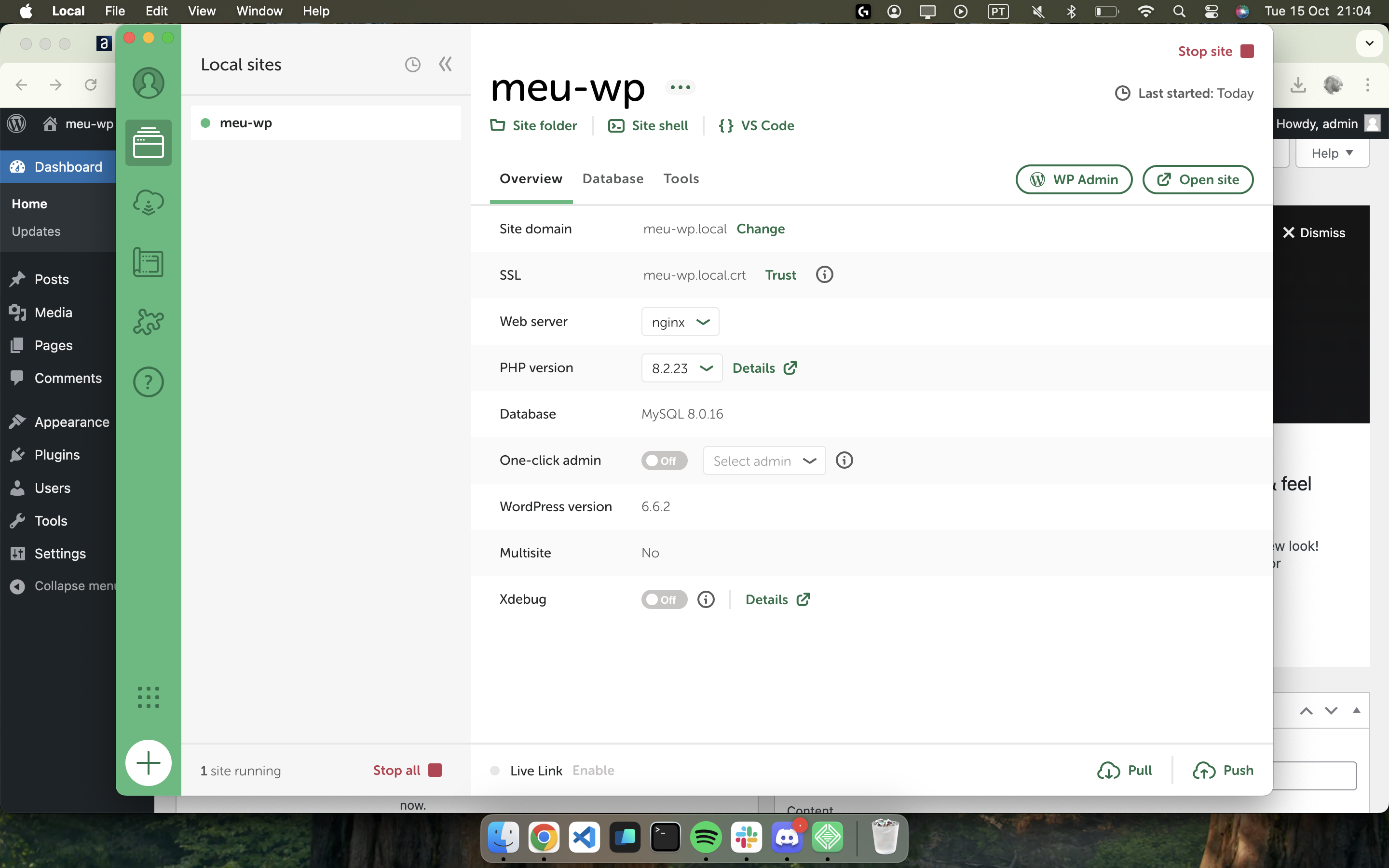This screenshot has width=1389, height=868.
Task: Click the add new site plus button
Action: click(148, 763)
